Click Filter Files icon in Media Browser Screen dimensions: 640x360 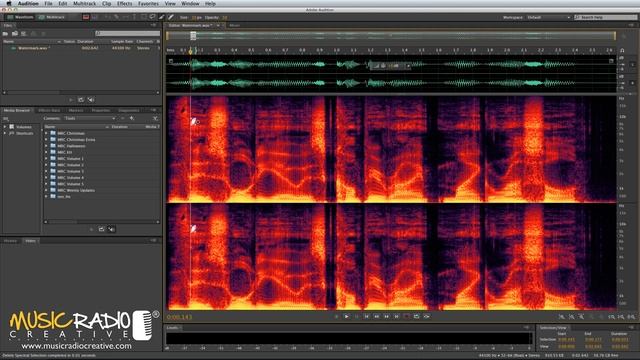click(156, 118)
